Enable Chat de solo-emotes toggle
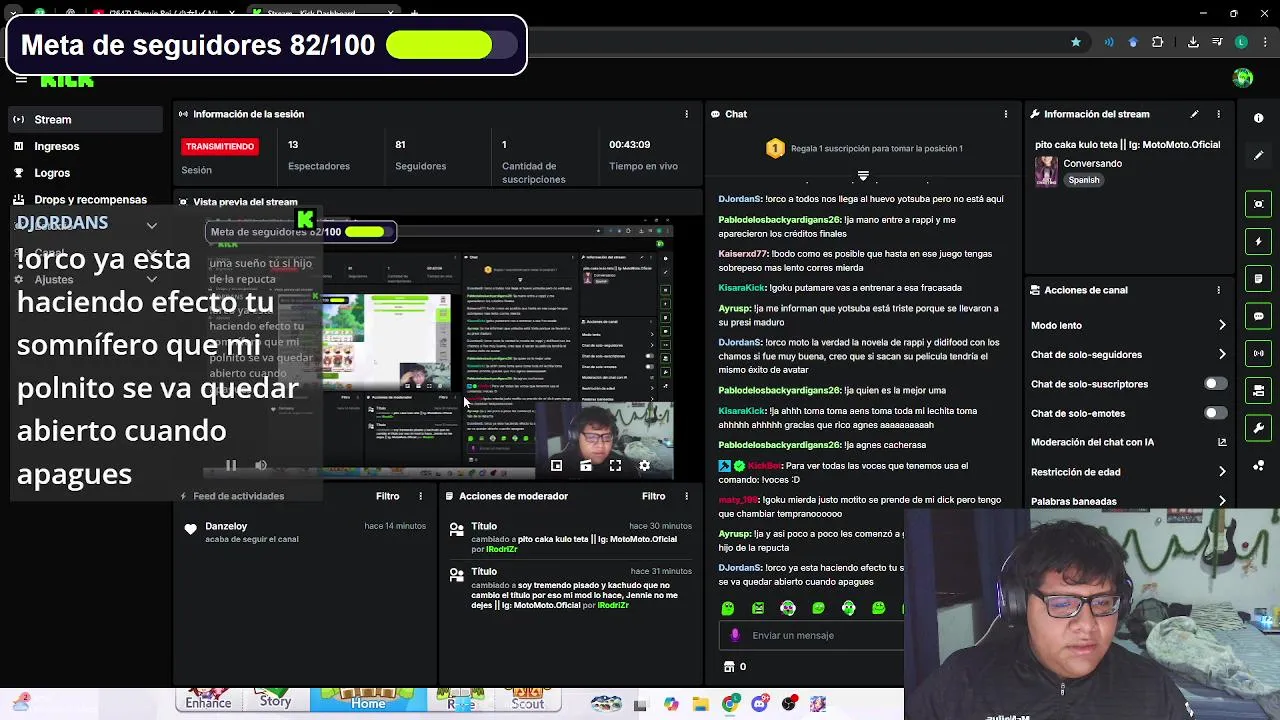This screenshot has width=1280, height=720. (1215, 413)
